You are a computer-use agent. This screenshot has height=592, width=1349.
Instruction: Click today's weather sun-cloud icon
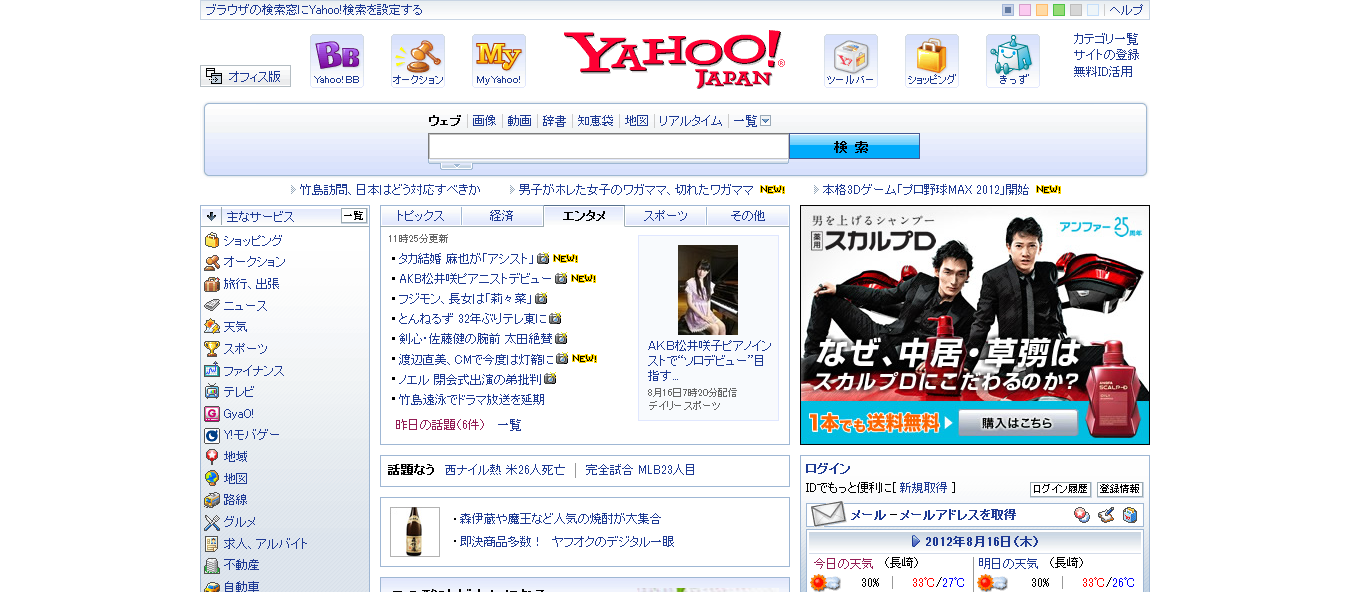tap(825, 583)
